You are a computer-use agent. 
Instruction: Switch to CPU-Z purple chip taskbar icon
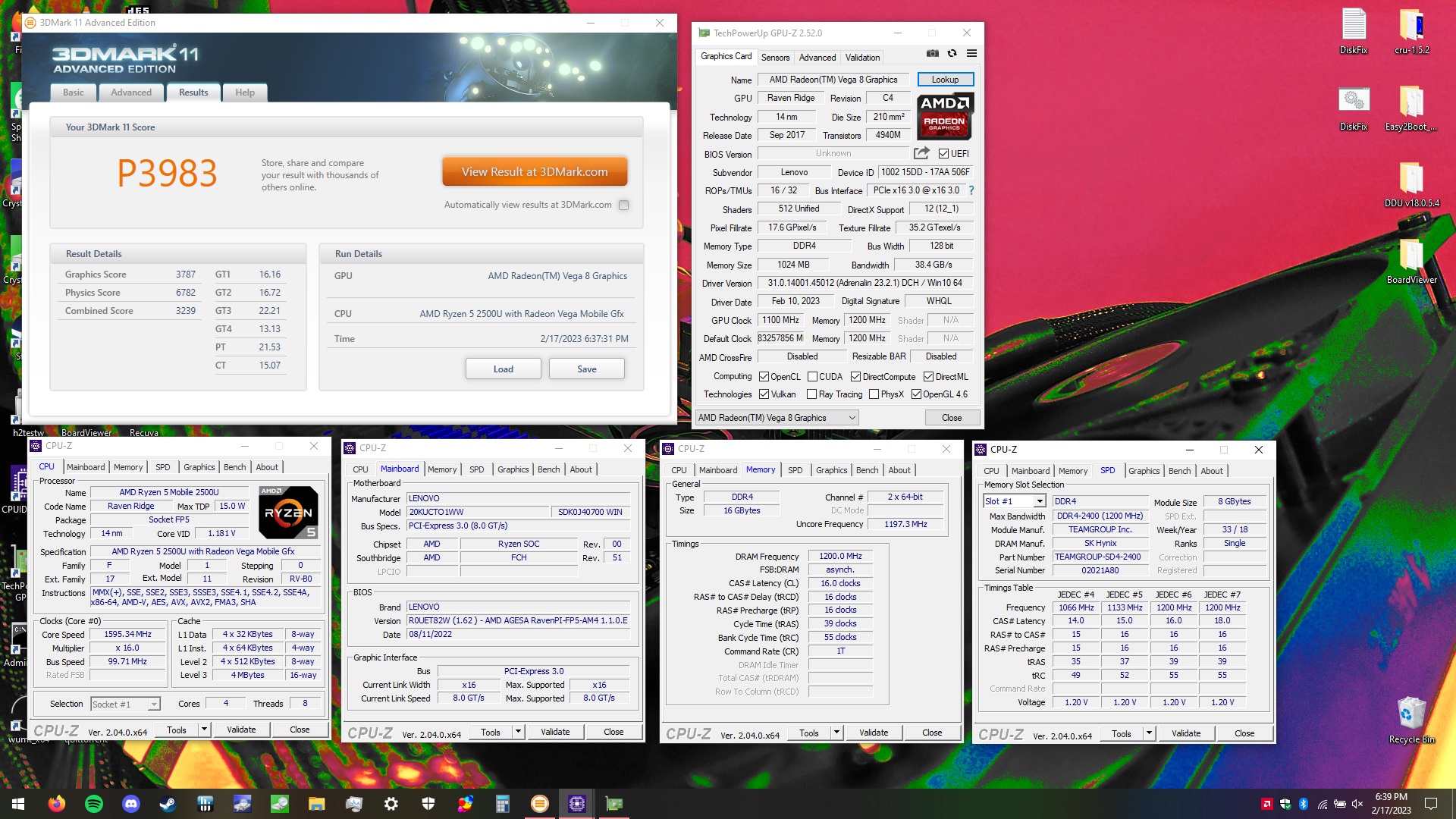click(577, 804)
